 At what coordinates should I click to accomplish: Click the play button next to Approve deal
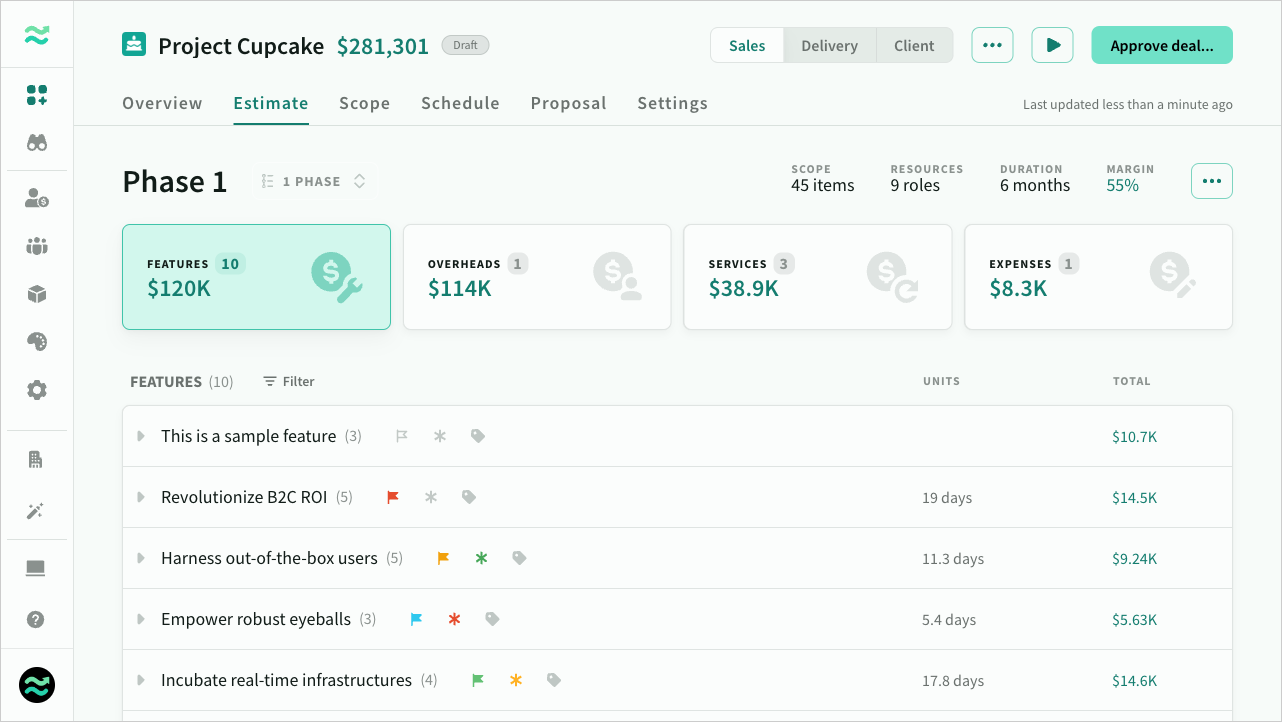[1052, 45]
